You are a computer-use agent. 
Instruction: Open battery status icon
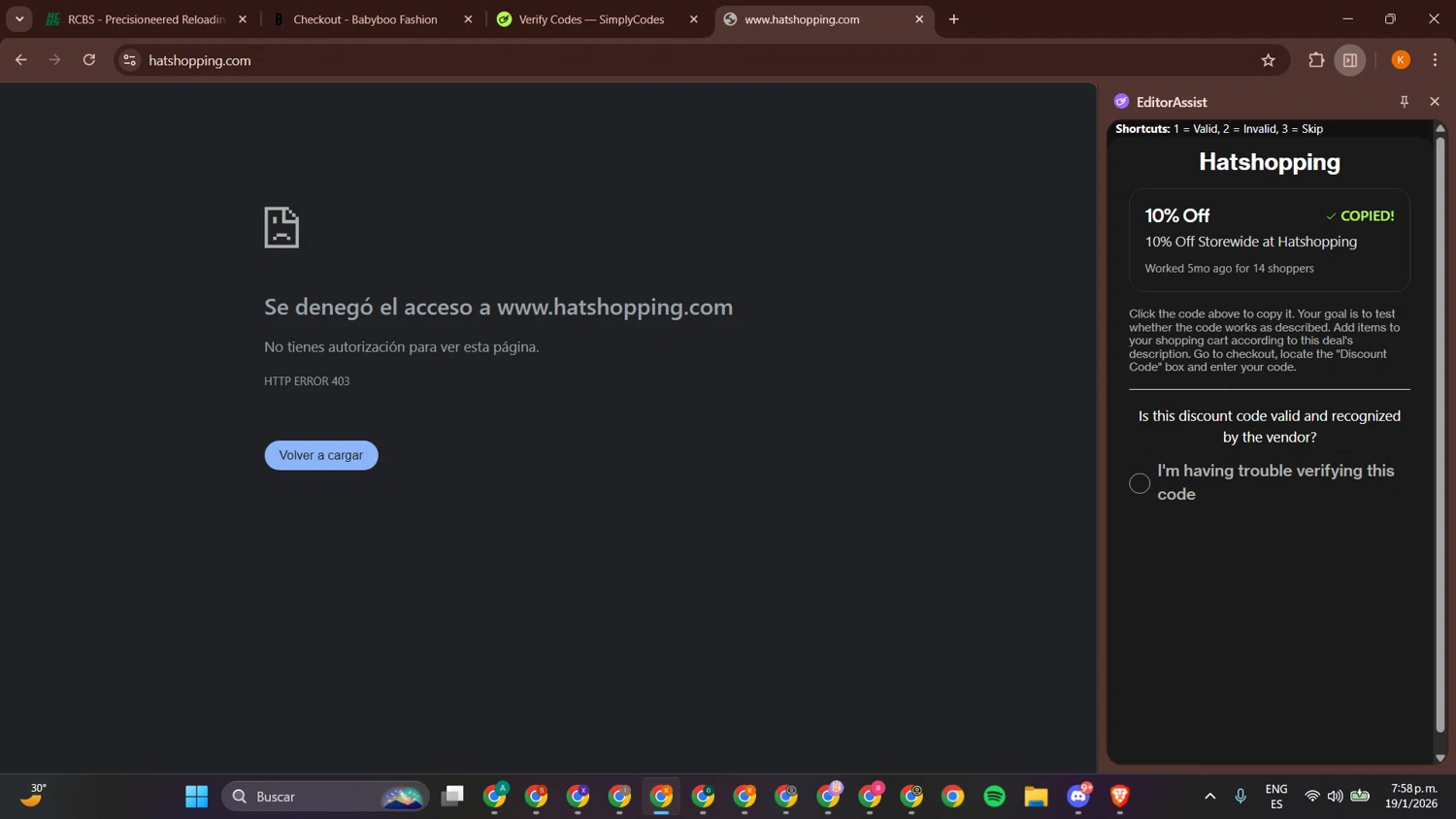[1360, 797]
